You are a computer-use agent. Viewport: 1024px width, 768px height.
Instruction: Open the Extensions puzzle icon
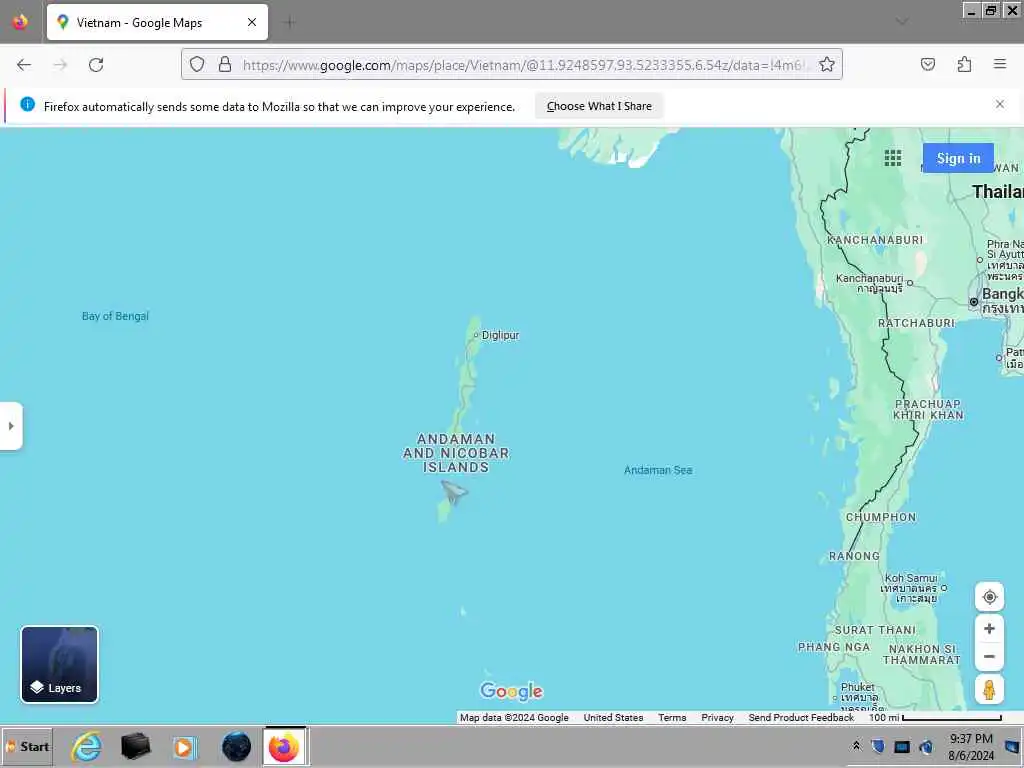point(964,64)
